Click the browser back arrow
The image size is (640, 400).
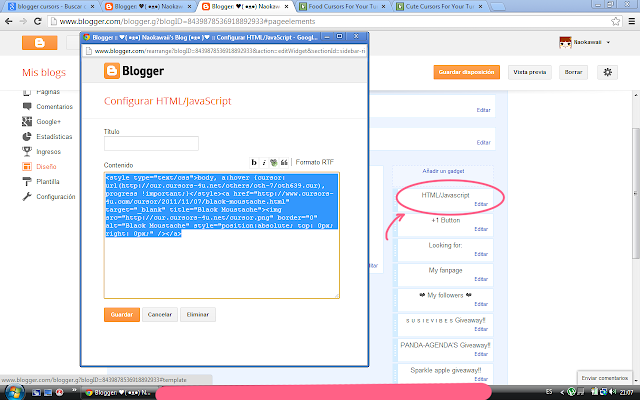point(9,22)
